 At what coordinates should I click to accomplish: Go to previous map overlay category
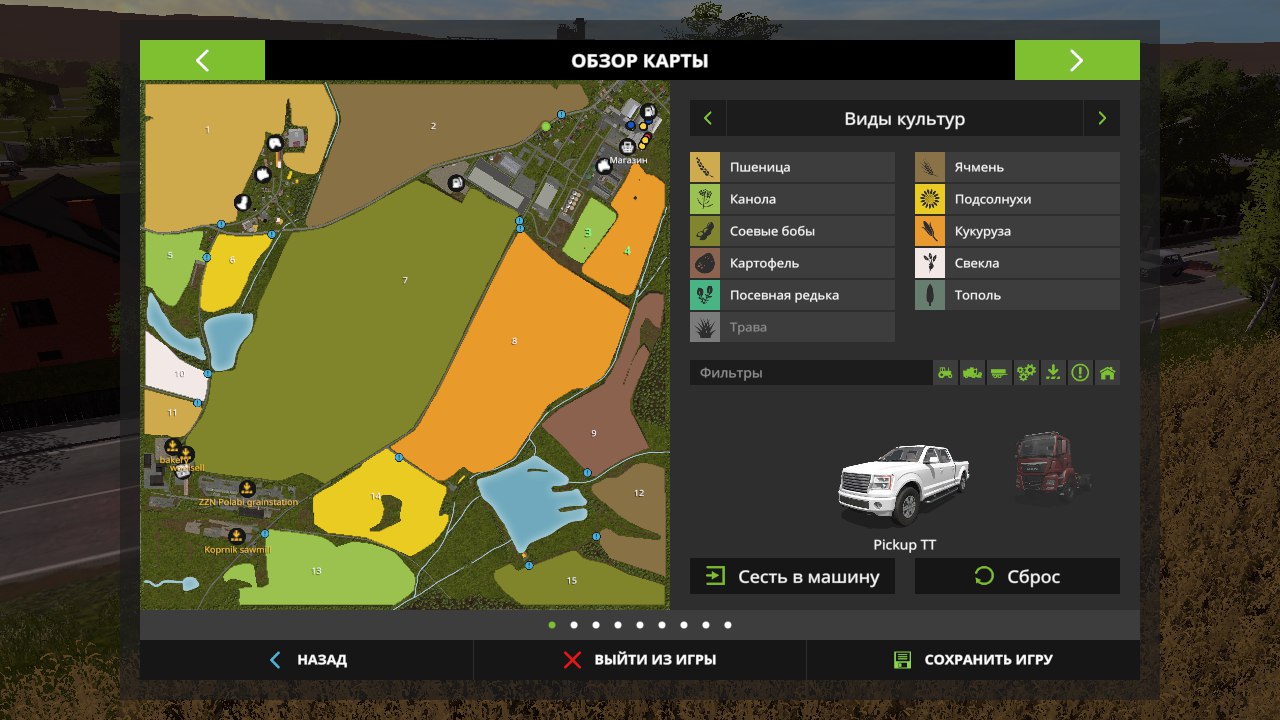708,119
